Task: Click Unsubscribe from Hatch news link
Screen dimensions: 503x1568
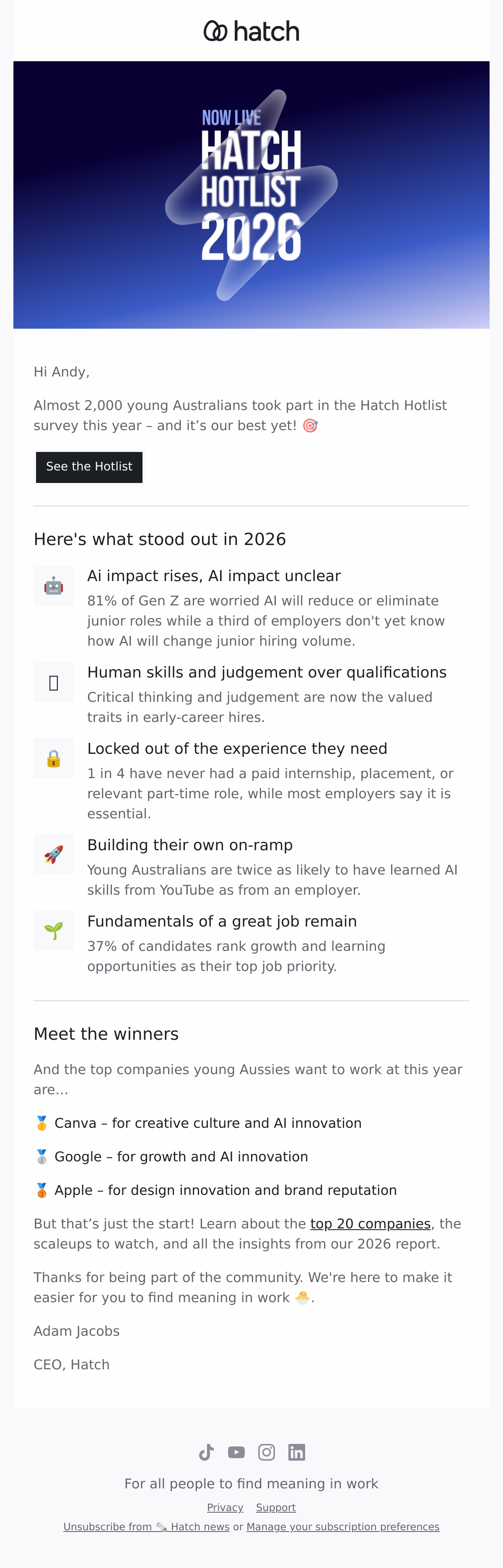Action: (147, 1527)
